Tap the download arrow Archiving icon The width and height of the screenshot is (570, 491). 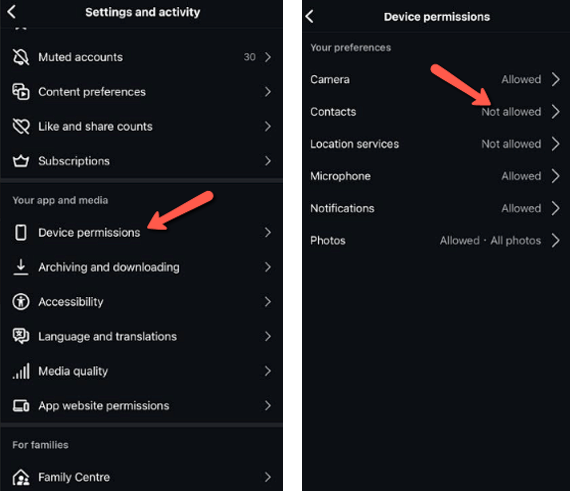point(21,267)
